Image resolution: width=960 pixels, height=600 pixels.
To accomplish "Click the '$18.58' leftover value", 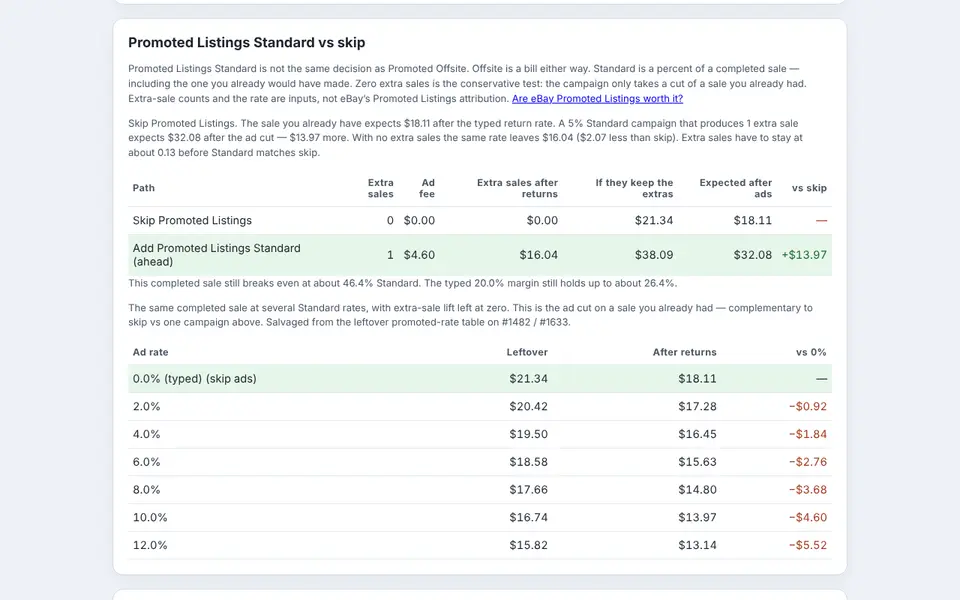I will click(528, 462).
